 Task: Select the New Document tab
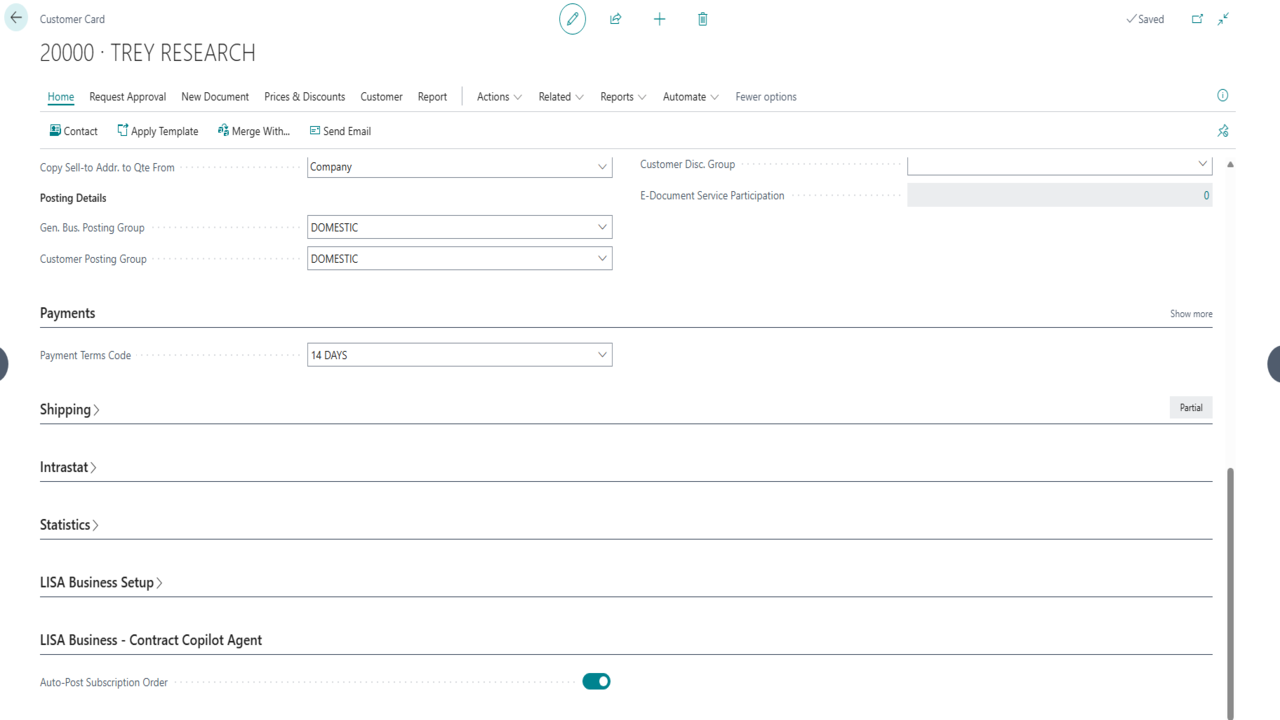pos(215,97)
